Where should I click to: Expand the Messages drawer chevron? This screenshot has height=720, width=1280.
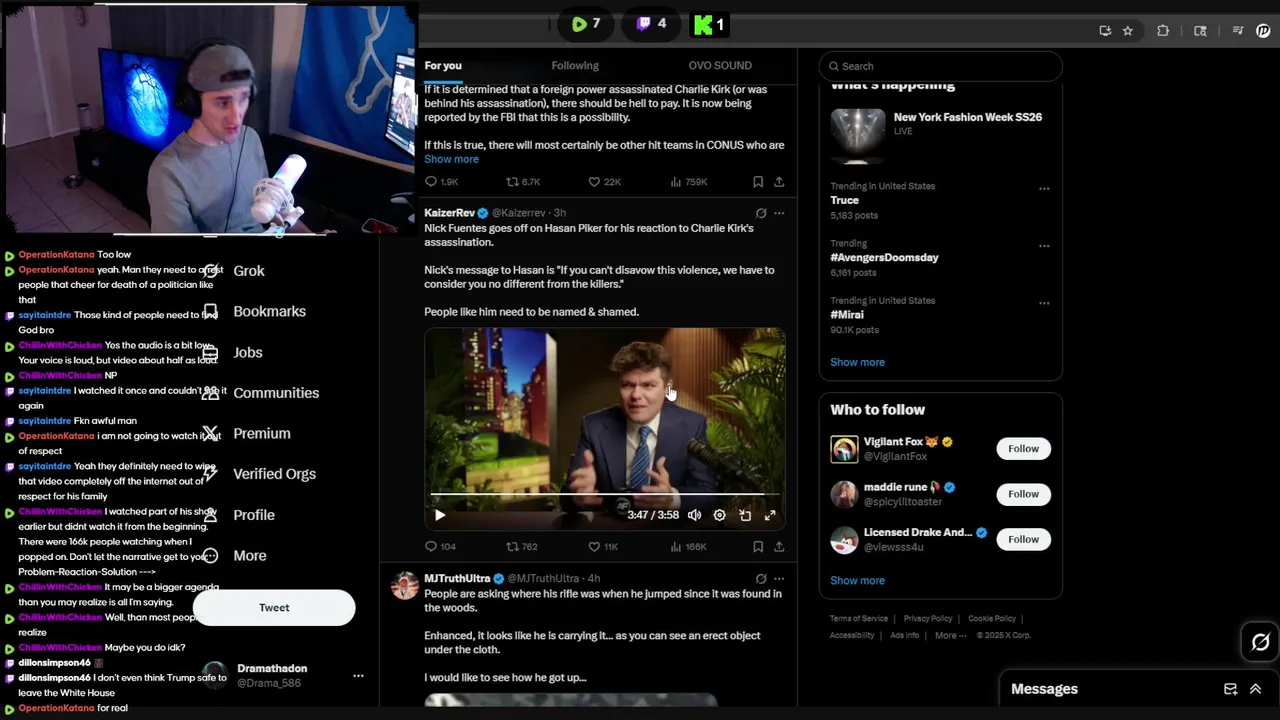pyautogui.click(x=1255, y=689)
